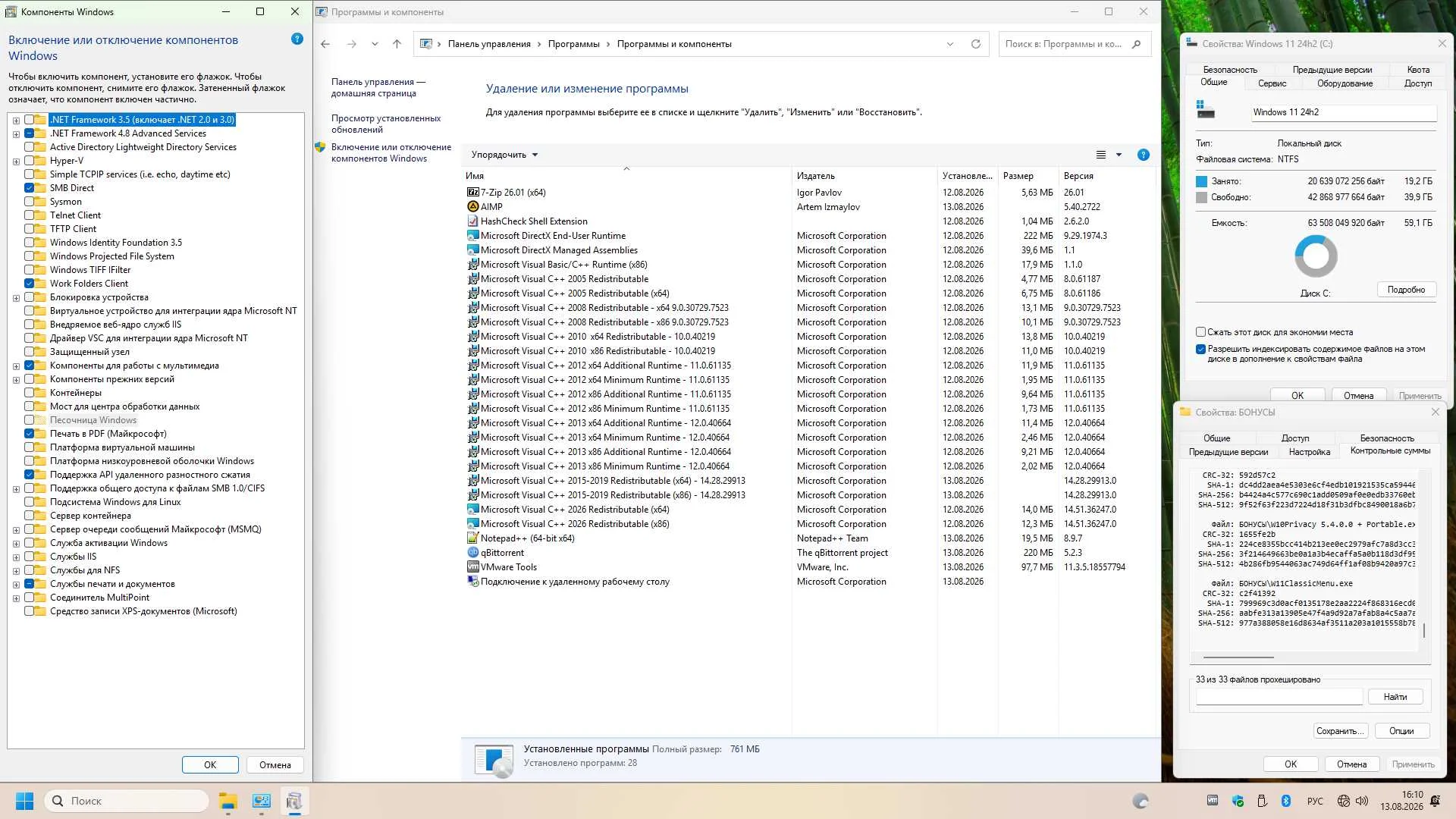This screenshot has width=1456, height=819.
Task: Open Настройка tab in БОНУСЫ properties
Action: [x=1310, y=452]
